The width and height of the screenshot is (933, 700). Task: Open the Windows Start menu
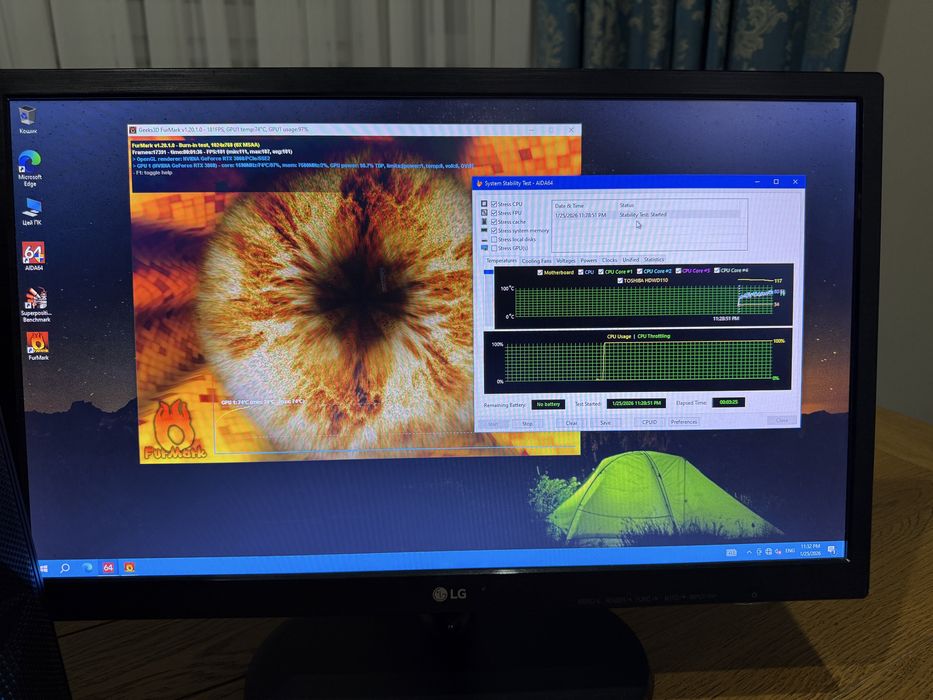tap(43, 569)
